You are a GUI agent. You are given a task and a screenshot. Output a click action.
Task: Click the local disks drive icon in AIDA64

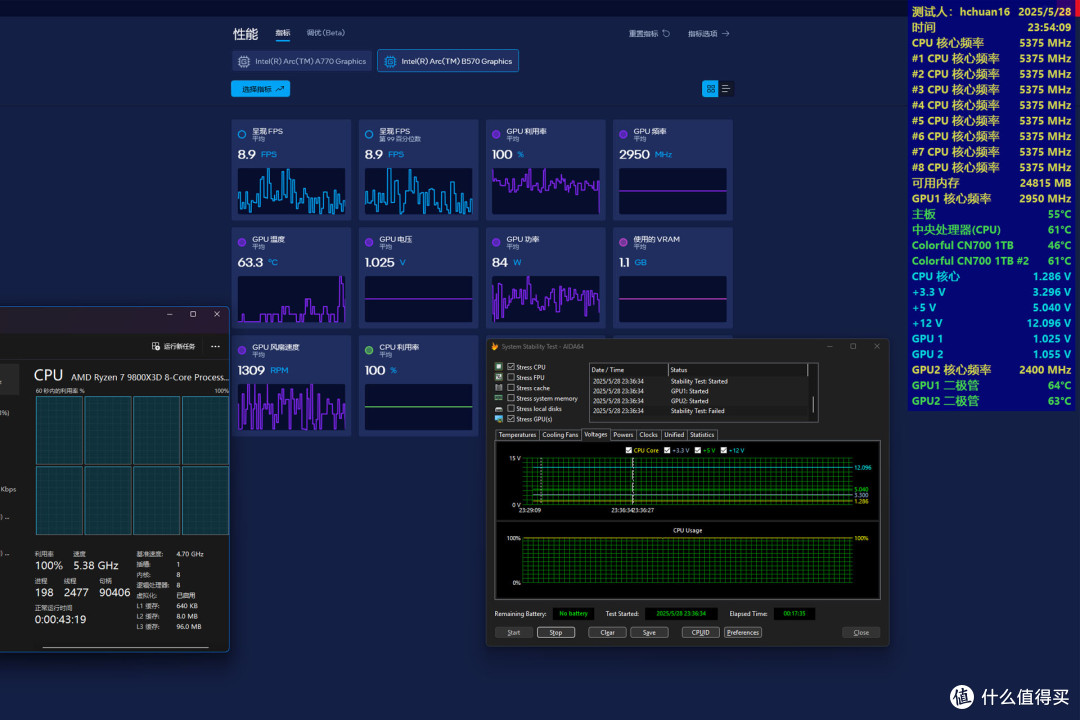(x=499, y=409)
